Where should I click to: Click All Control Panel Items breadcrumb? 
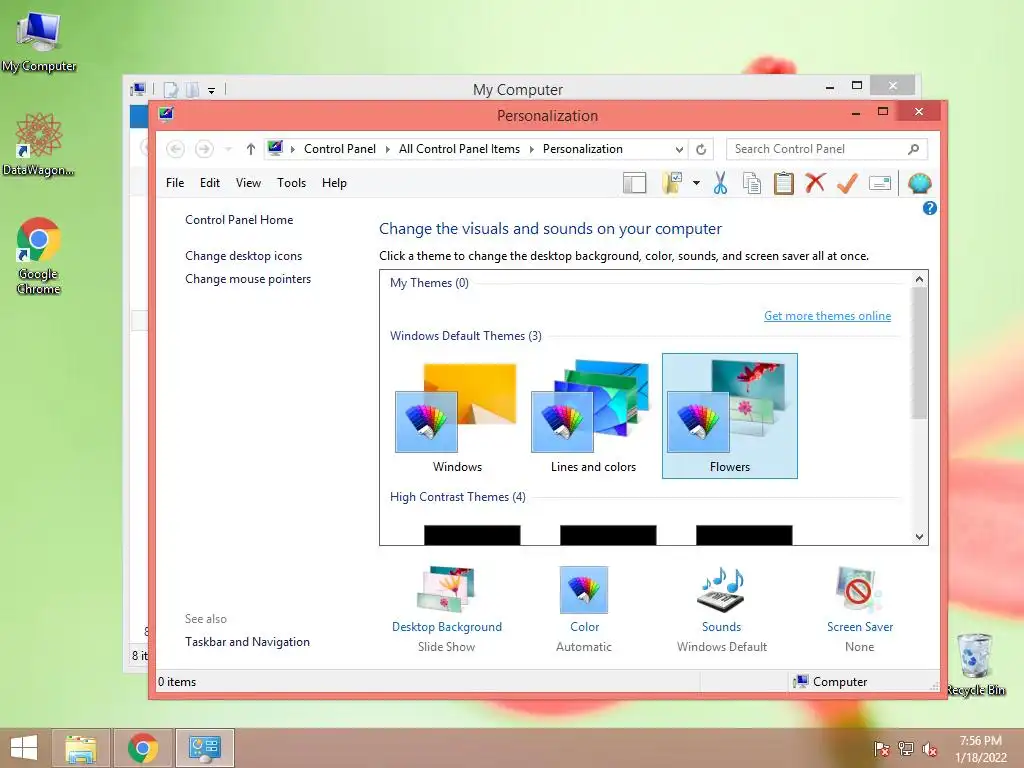point(459,149)
